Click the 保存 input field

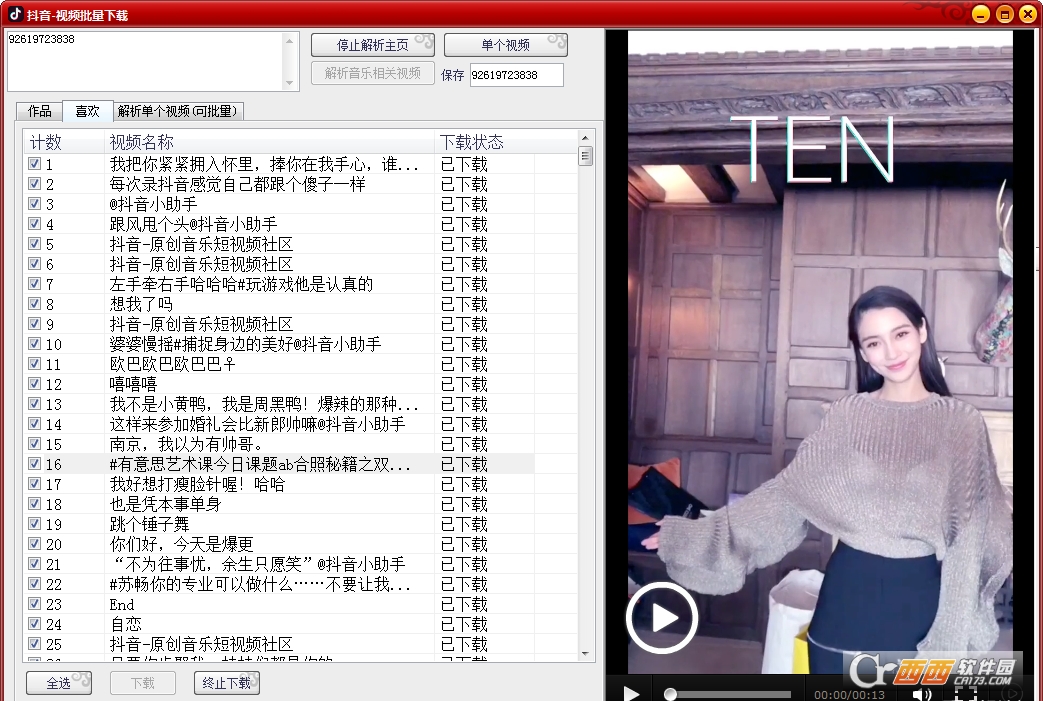click(516, 75)
